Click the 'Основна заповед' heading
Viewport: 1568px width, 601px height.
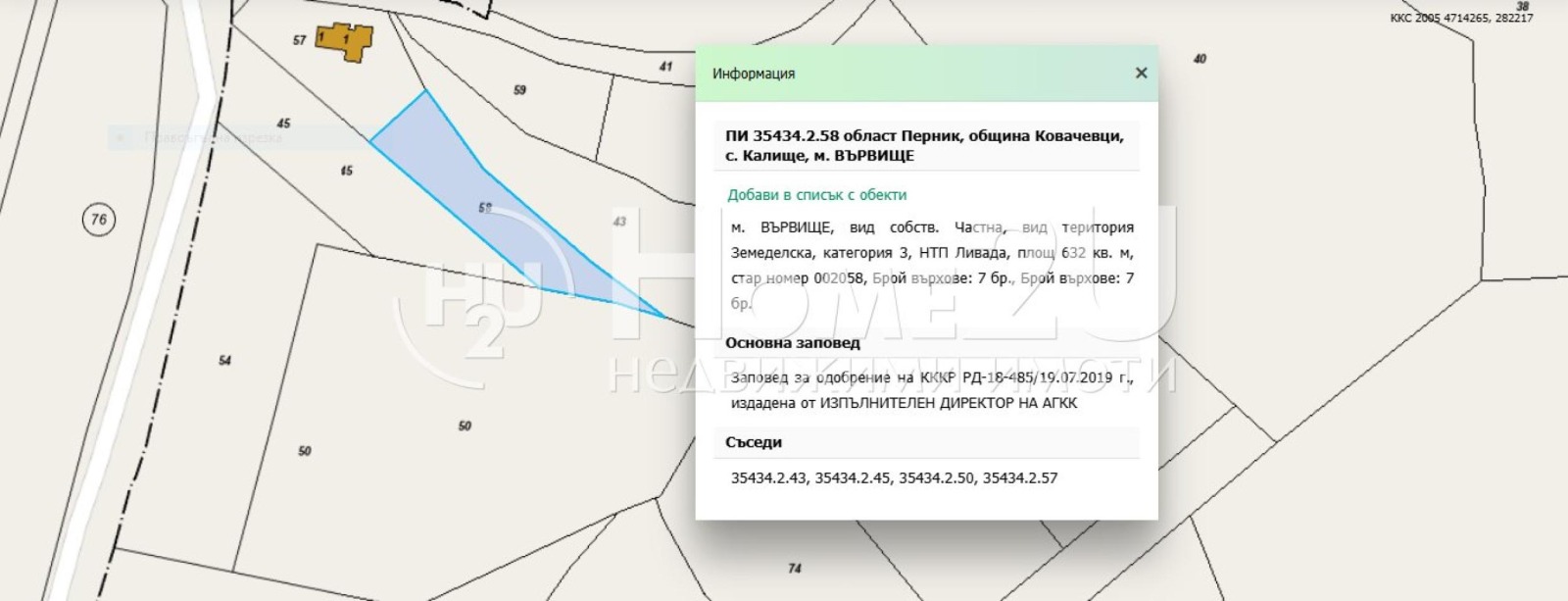[793, 343]
